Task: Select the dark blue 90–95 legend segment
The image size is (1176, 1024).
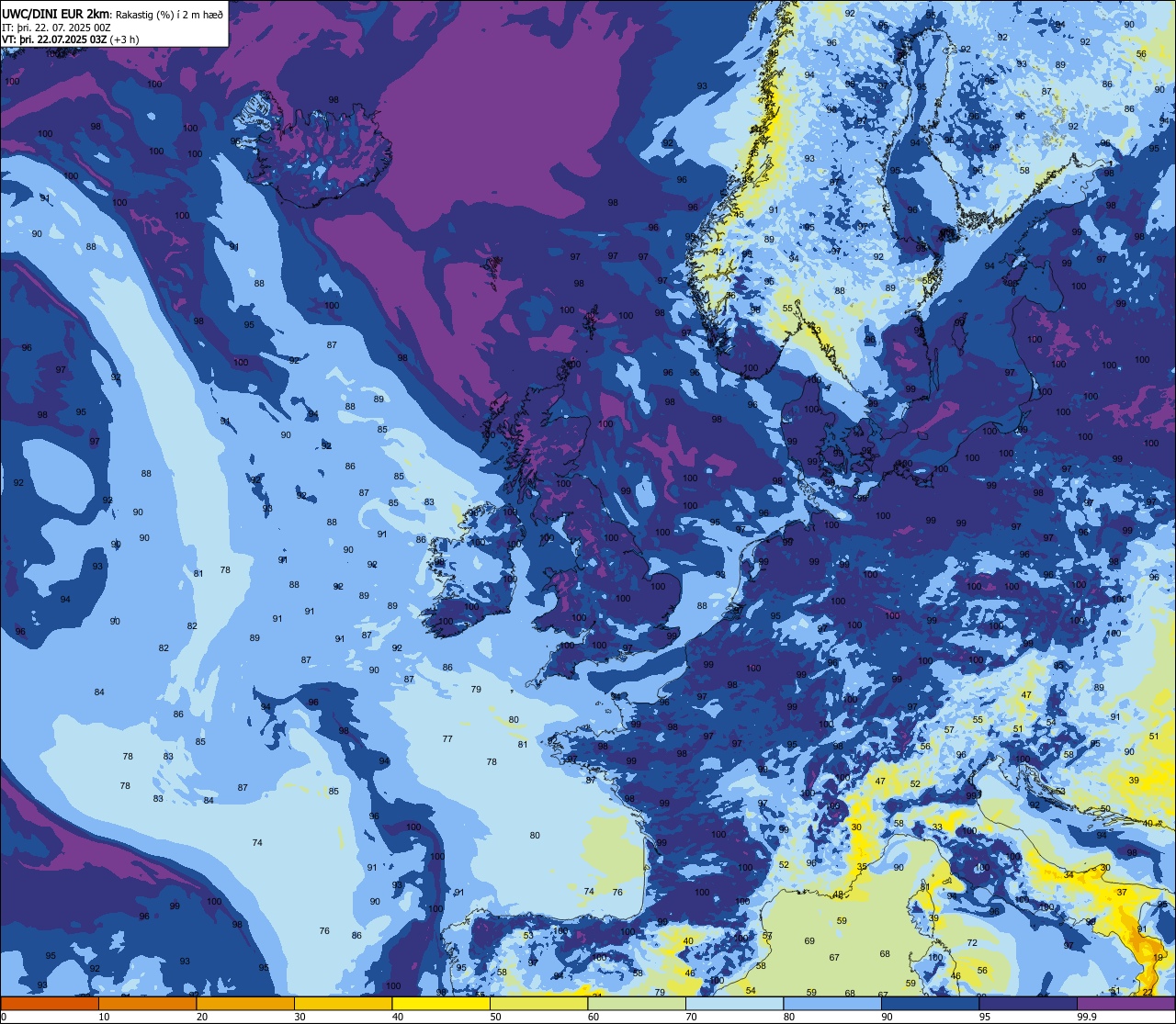Action: tap(930, 1003)
